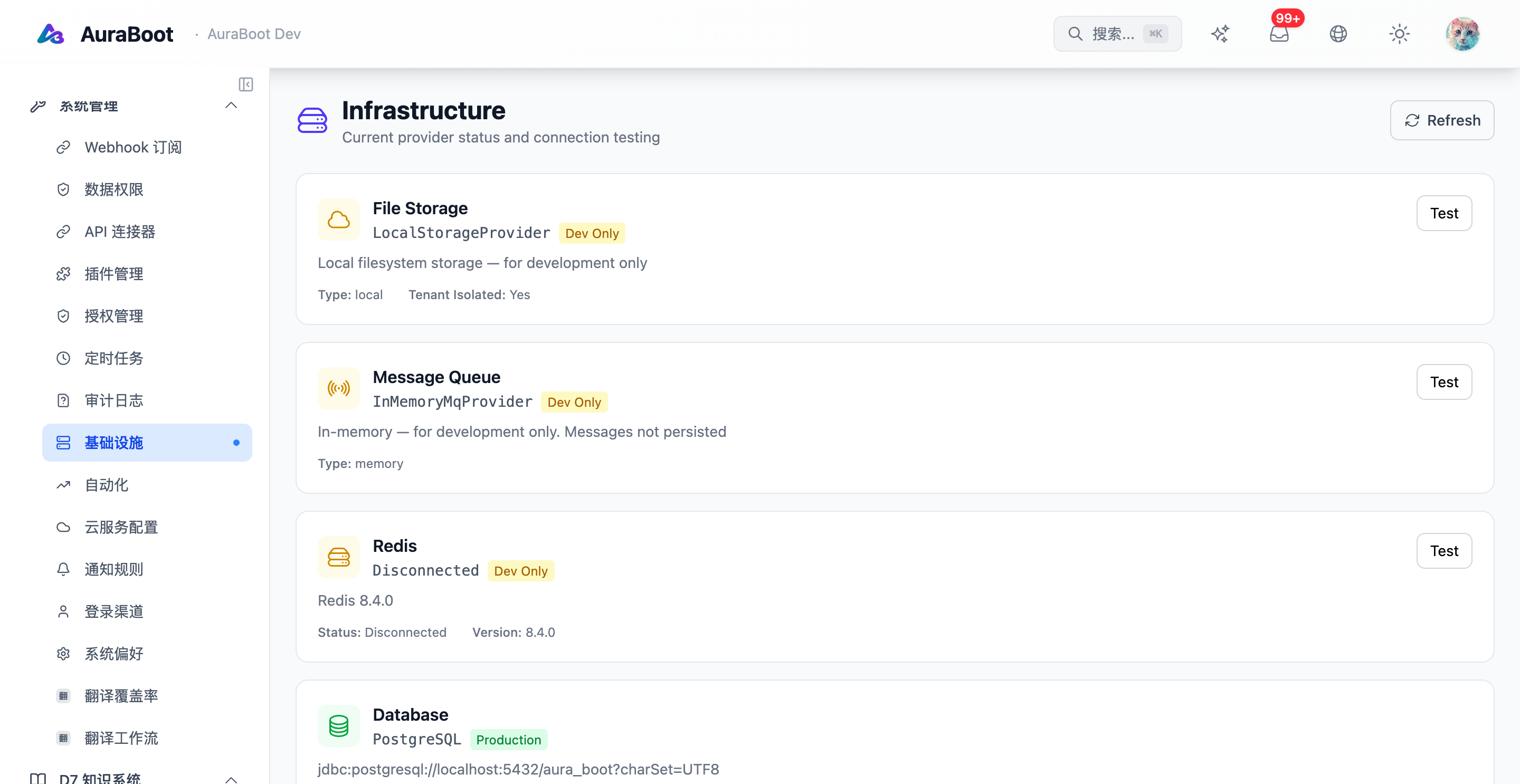
Task: Open the language globe icon
Action: (1338, 34)
